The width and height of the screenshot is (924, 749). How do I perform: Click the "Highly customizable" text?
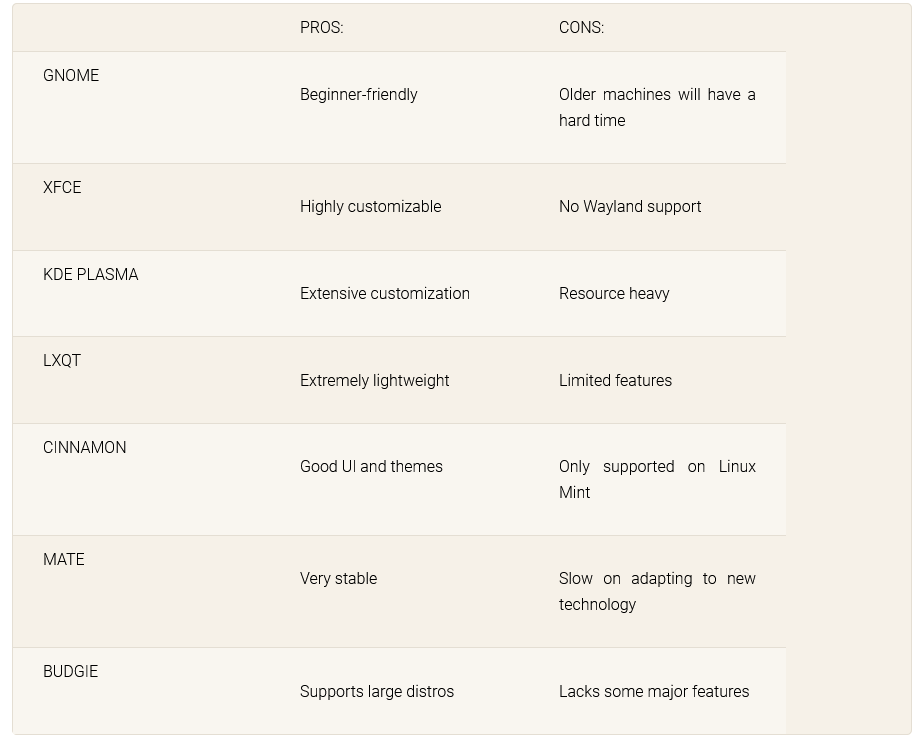tap(370, 207)
